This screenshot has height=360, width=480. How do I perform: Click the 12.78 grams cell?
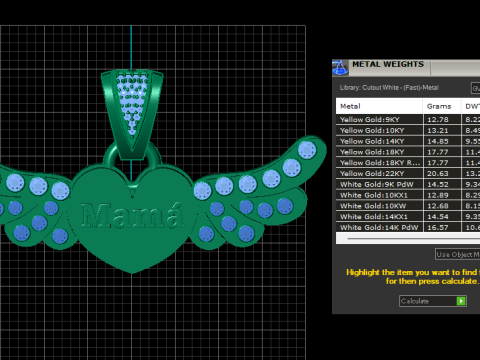click(442, 119)
